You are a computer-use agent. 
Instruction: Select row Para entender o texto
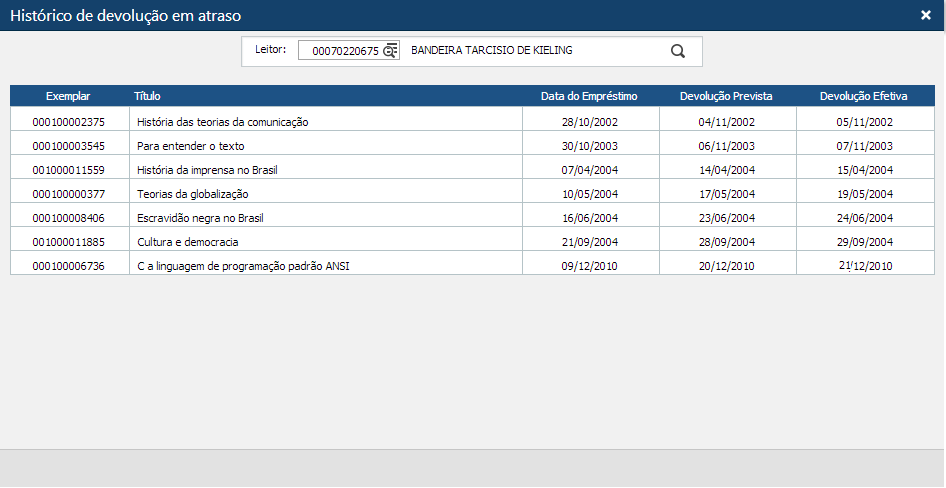coord(190,146)
